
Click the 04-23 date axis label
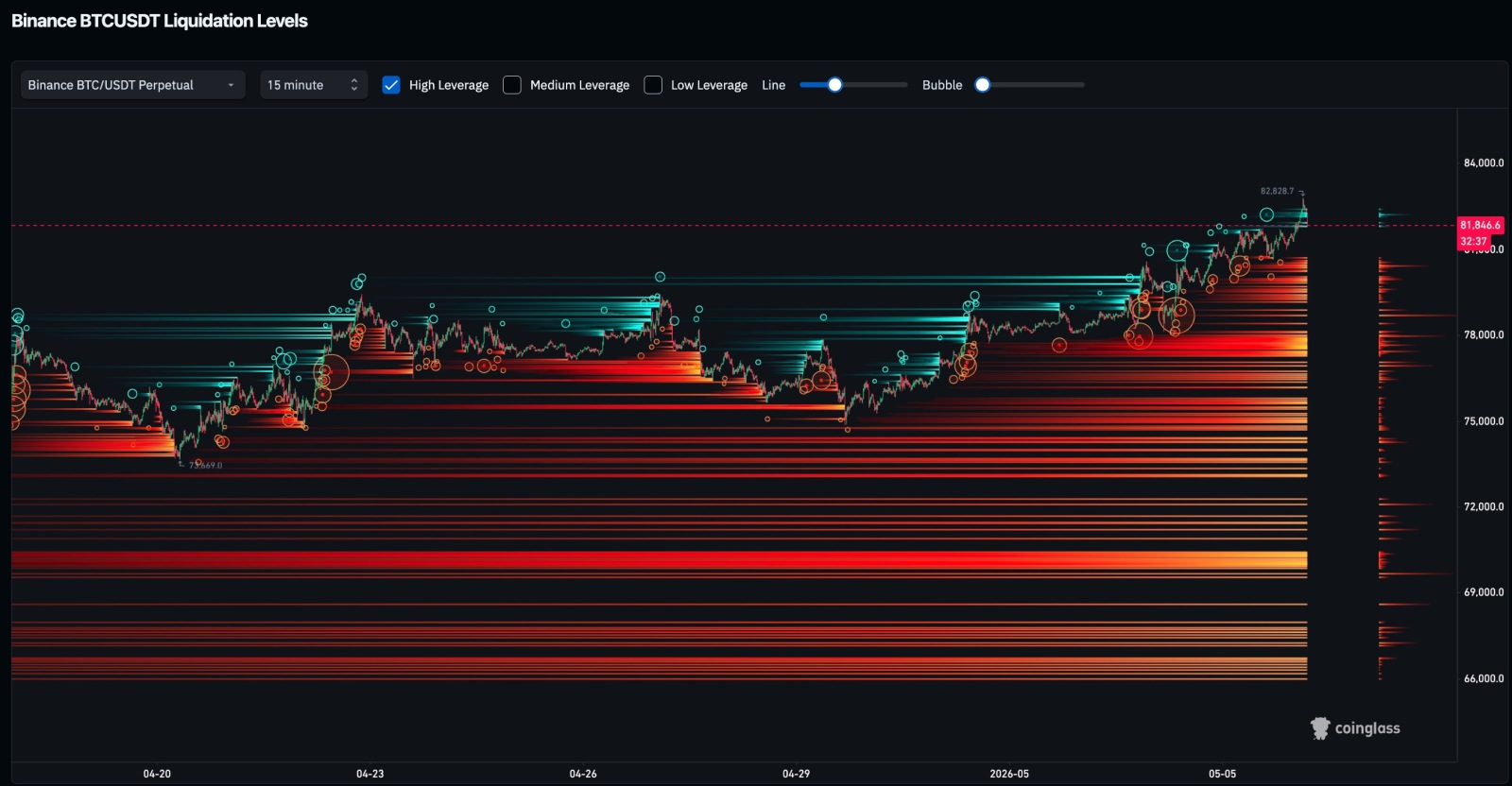coord(370,774)
